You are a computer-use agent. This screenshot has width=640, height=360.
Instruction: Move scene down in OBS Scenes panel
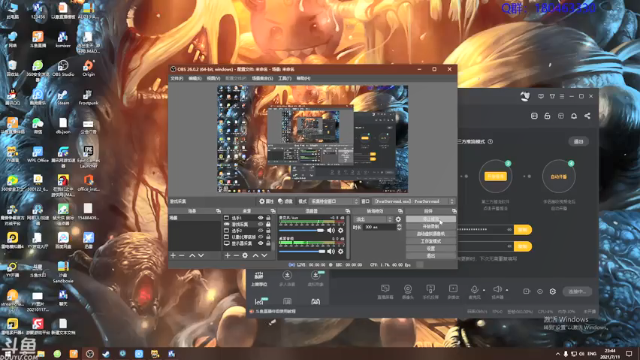[x=201, y=256]
